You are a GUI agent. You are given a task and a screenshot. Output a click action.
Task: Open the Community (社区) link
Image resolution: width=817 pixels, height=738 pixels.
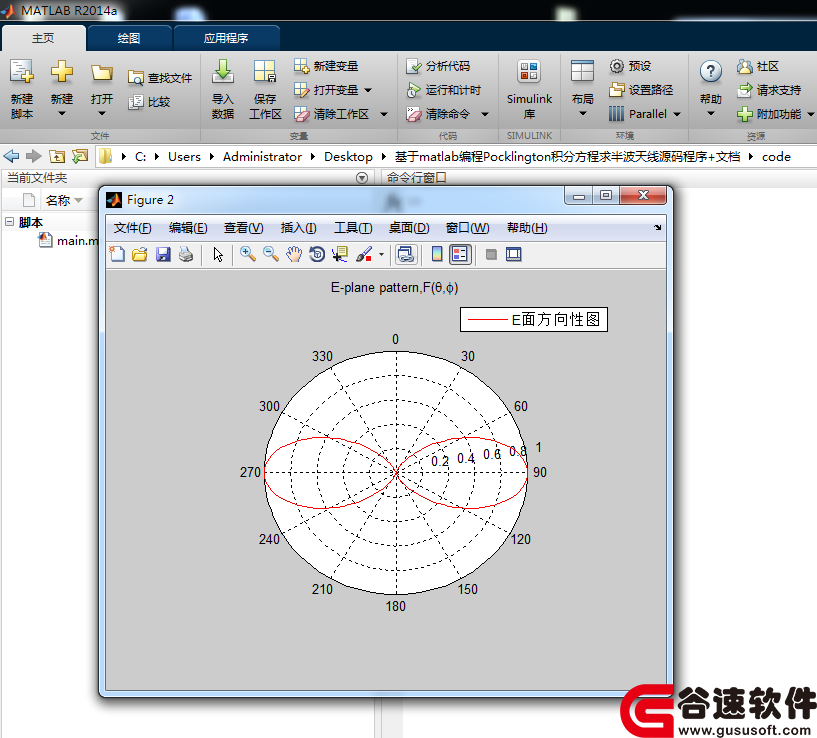point(758,66)
